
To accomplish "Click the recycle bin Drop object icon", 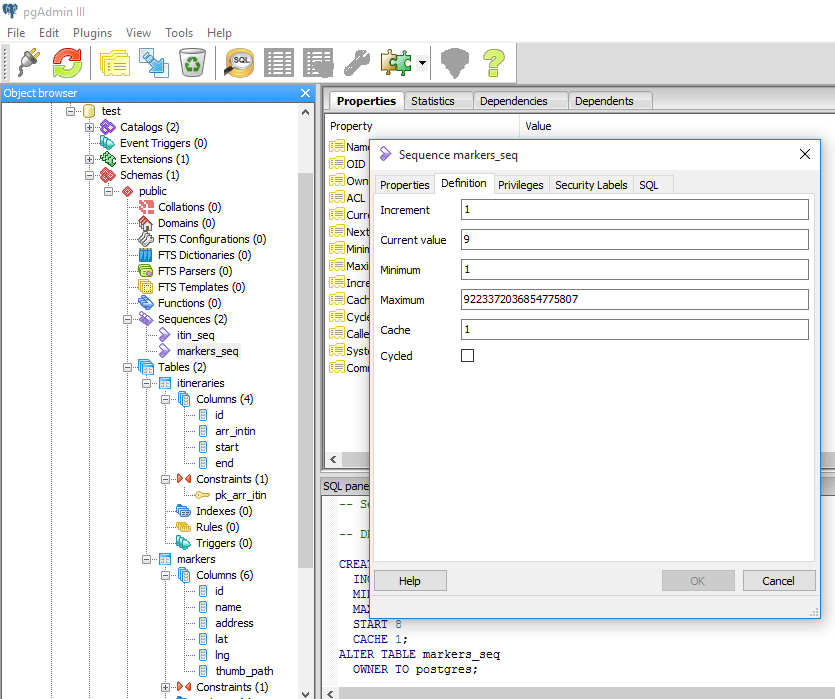I will pos(192,62).
